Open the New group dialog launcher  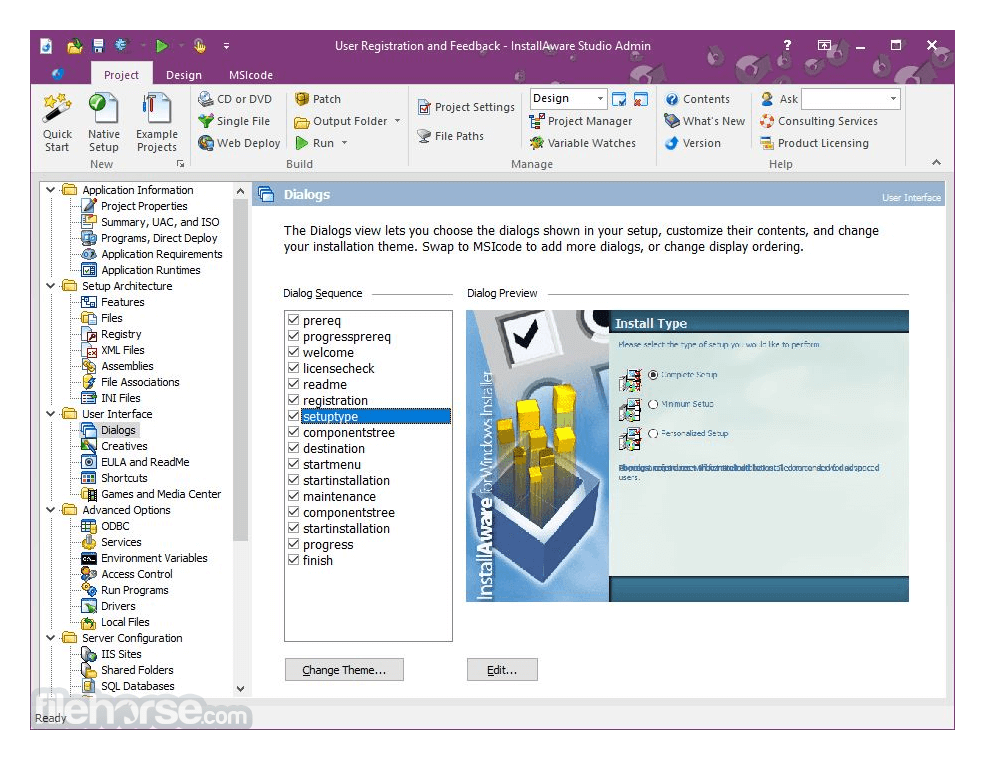pos(180,164)
